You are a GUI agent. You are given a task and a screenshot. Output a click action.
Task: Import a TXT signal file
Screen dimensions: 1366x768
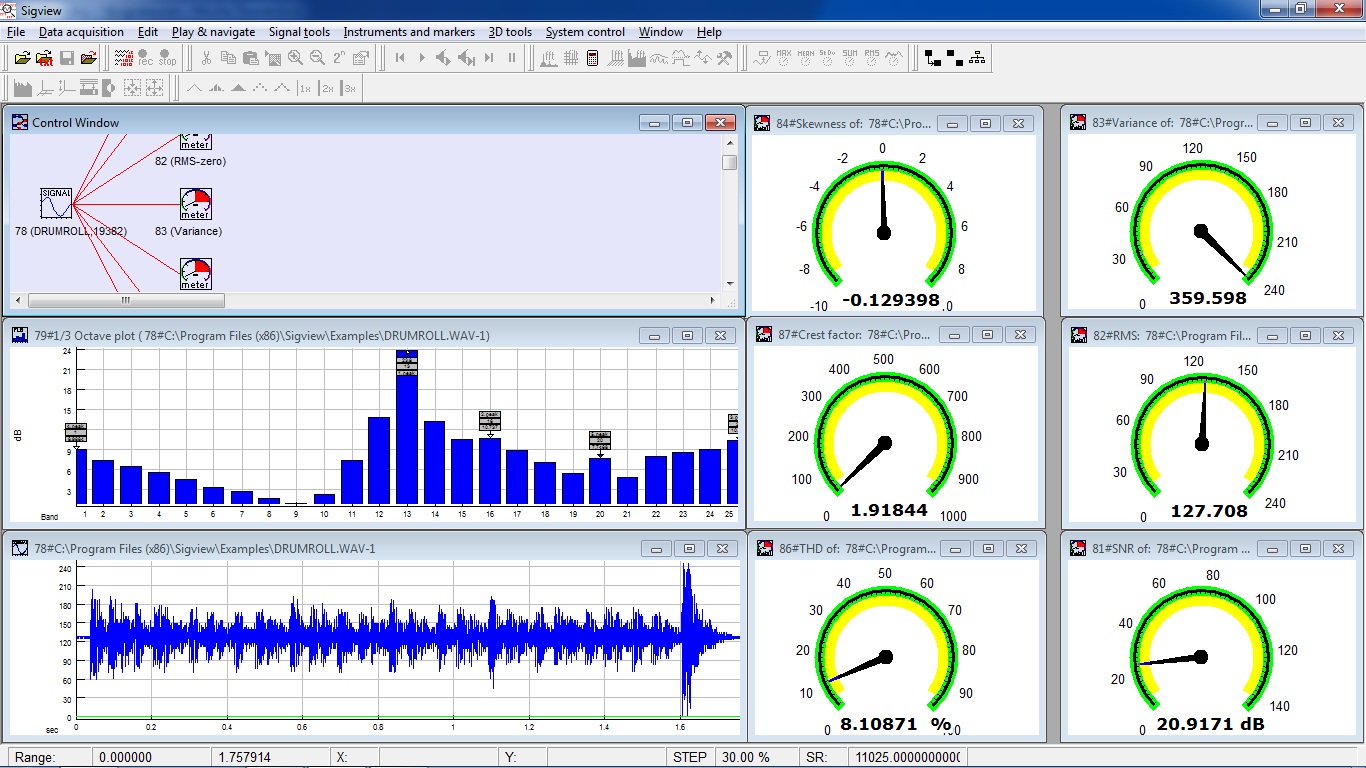43,57
